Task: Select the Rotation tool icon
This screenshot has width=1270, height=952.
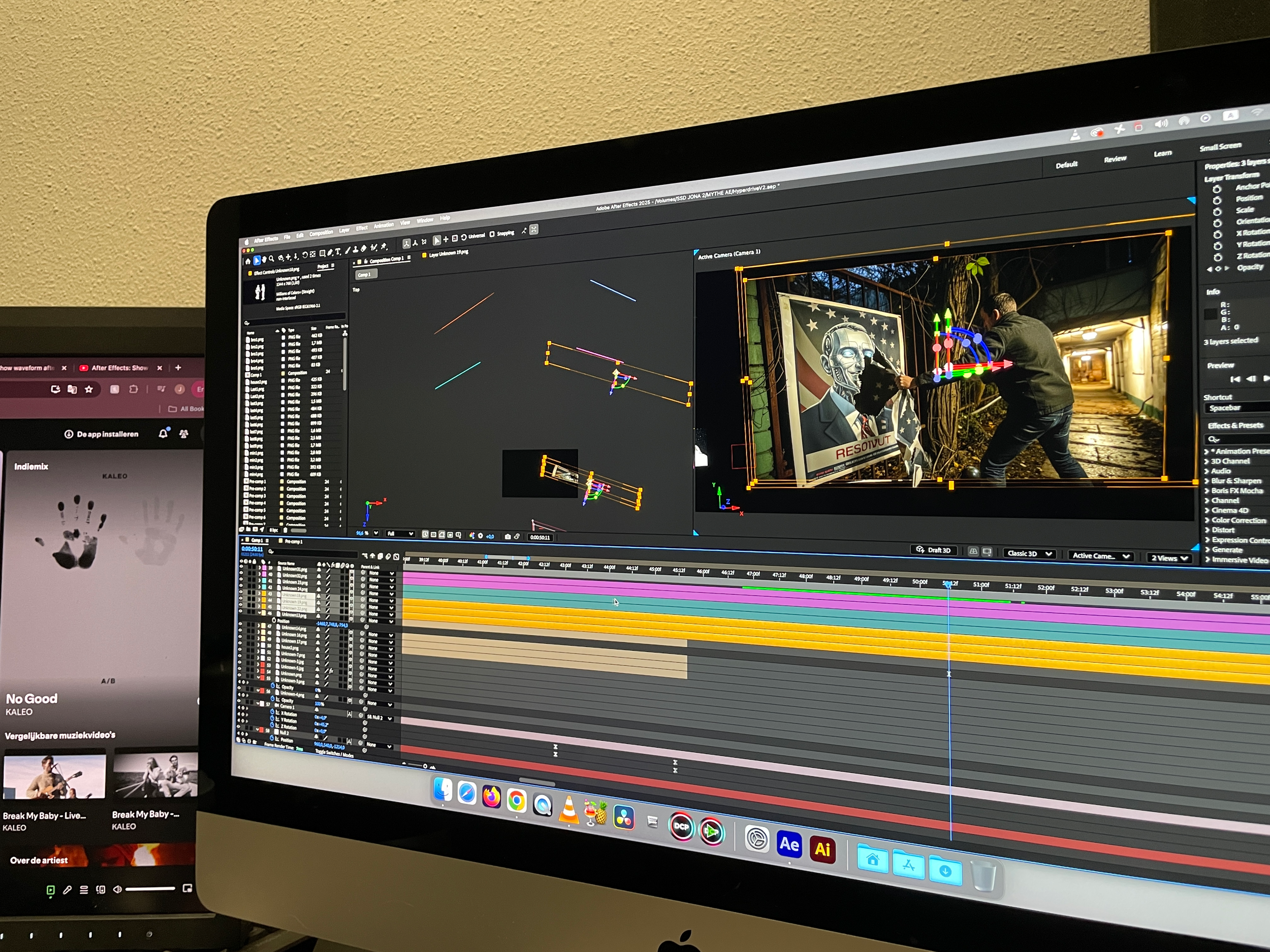Action: (x=305, y=255)
